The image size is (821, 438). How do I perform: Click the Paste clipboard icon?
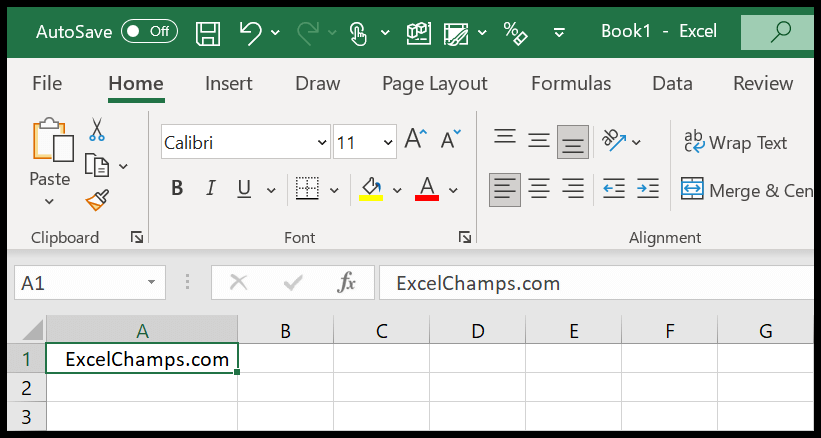click(x=53, y=139)
